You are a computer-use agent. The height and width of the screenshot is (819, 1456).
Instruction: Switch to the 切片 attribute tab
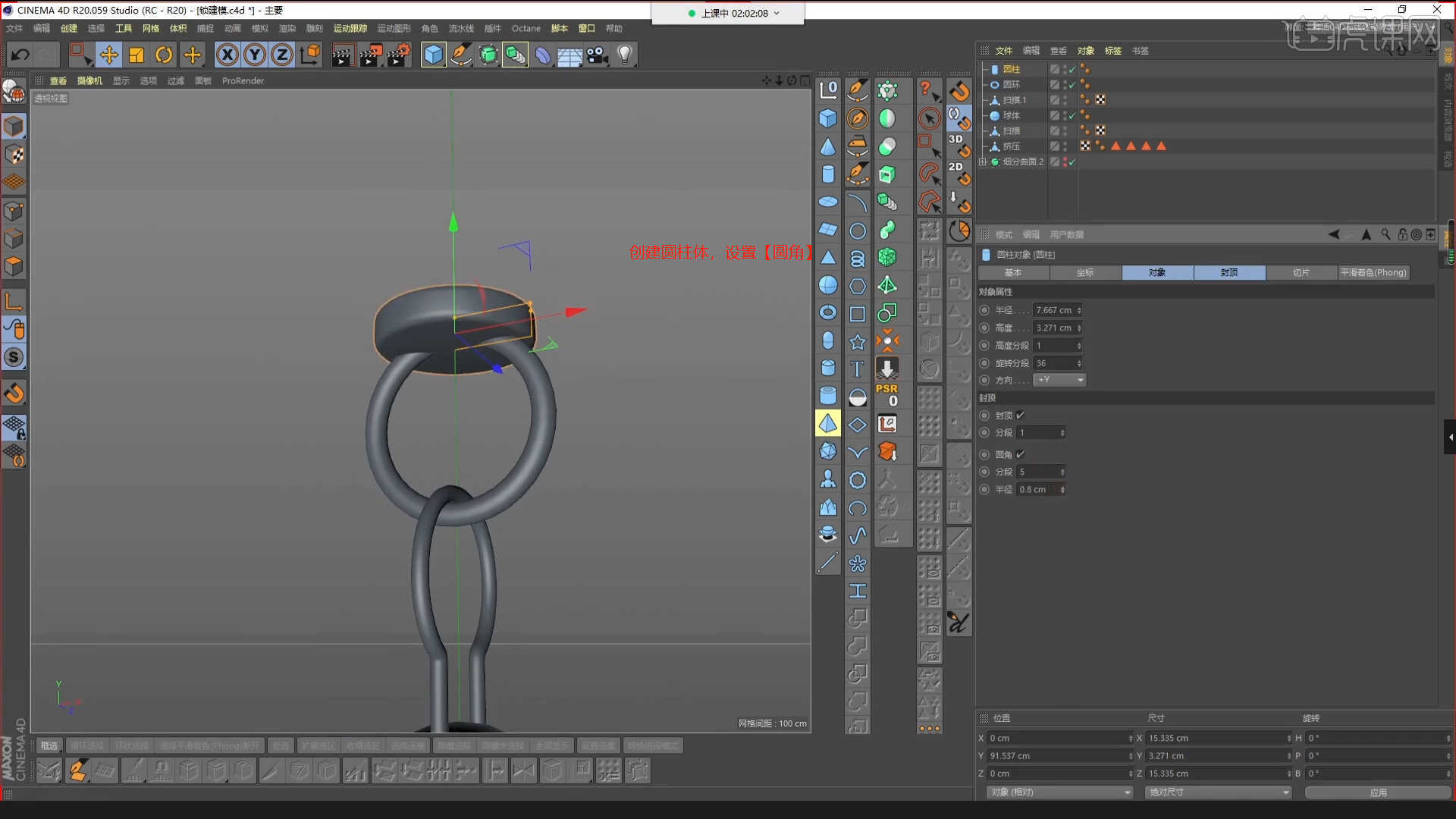click(1301, 272)
